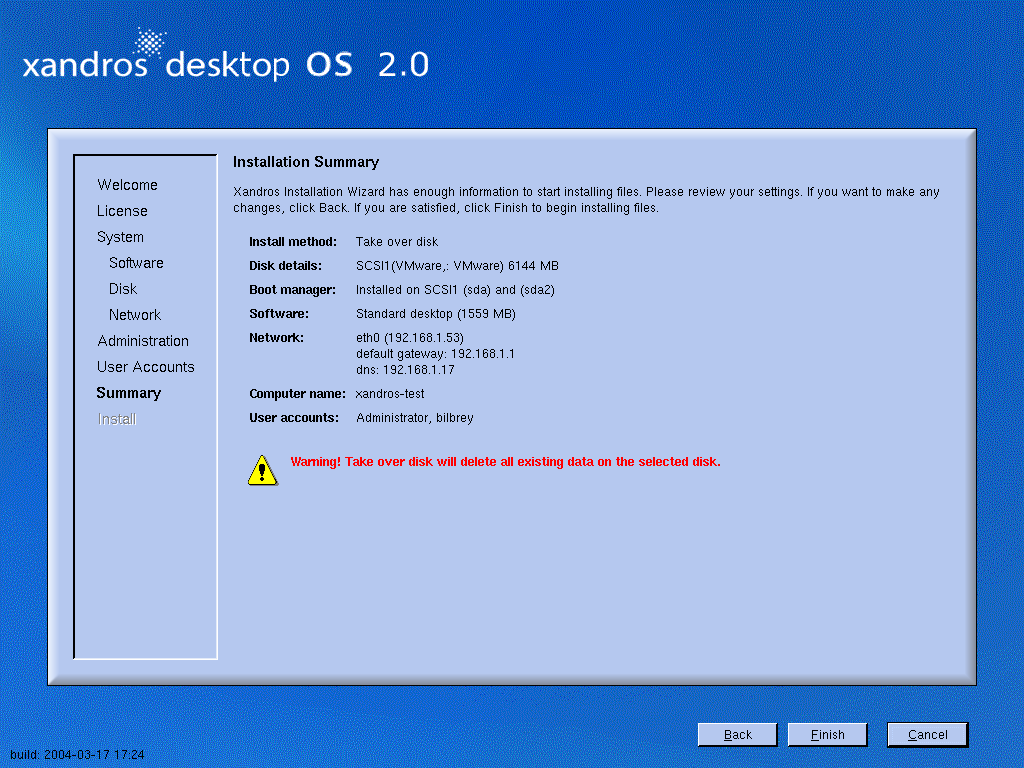
Task: Click the red take over disk warning text
Action: click(x=505, y=462)
